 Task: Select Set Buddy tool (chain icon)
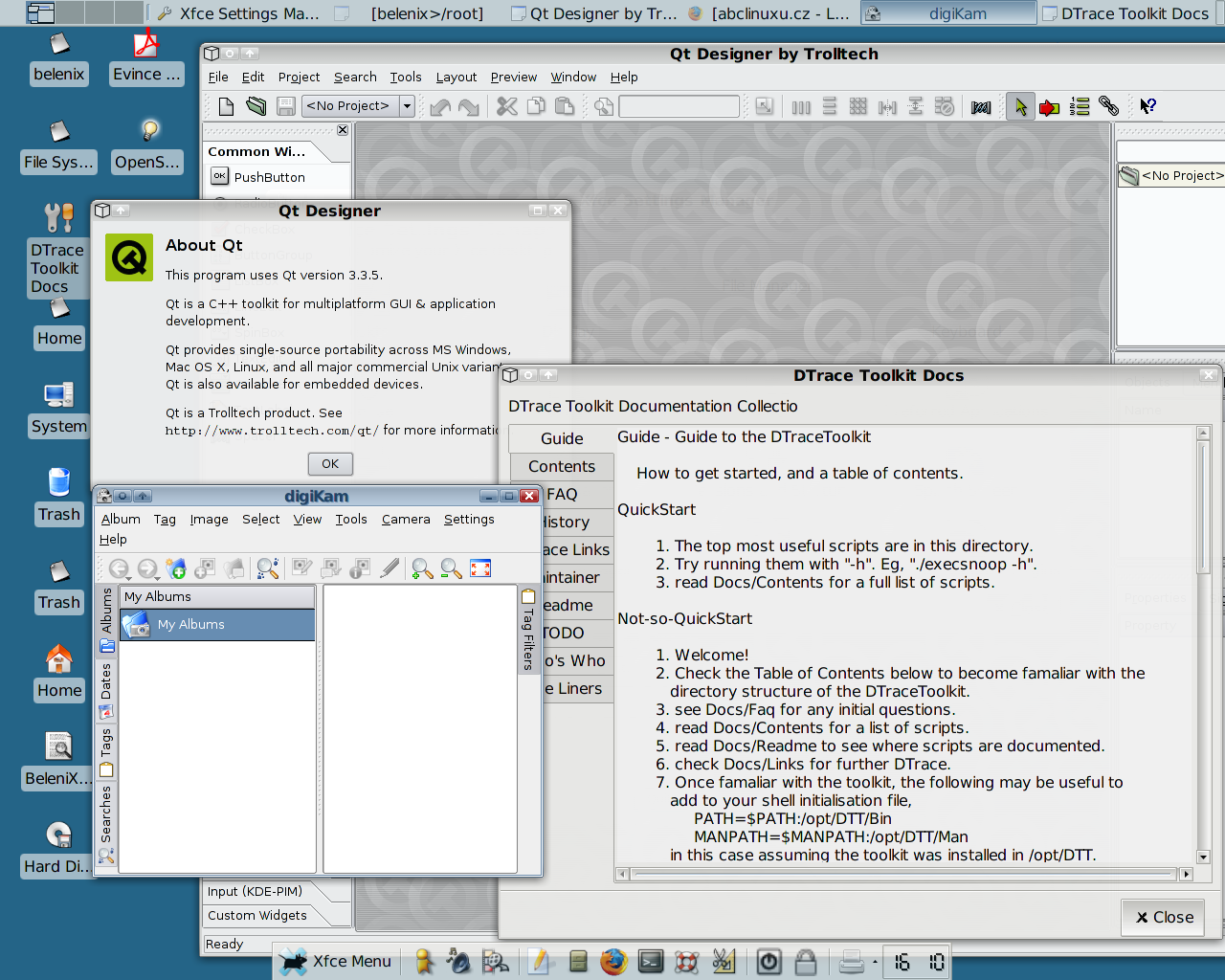[x=1108, y=106]
